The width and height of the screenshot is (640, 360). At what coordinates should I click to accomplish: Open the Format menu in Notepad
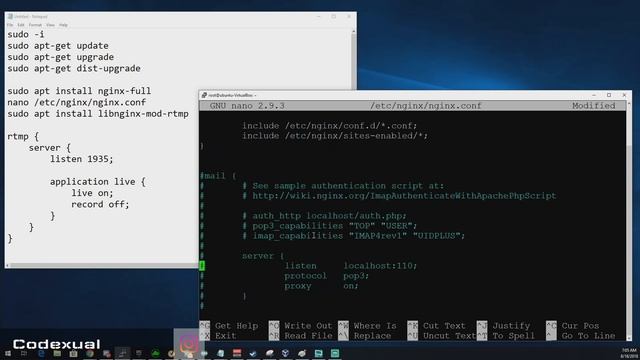coord(35,25)
